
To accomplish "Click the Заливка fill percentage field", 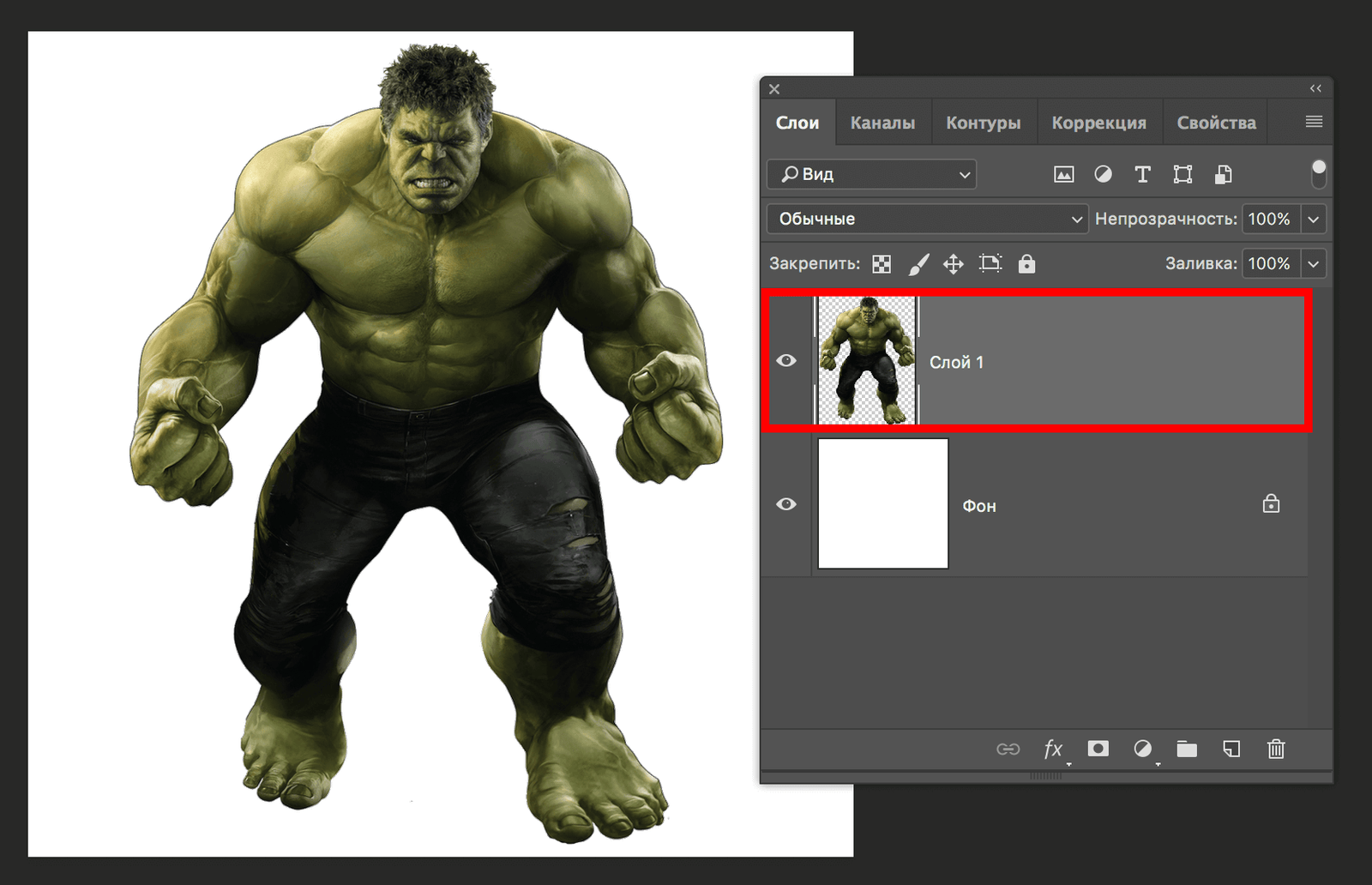I will pyautogui.click(x=1269, y=264).
